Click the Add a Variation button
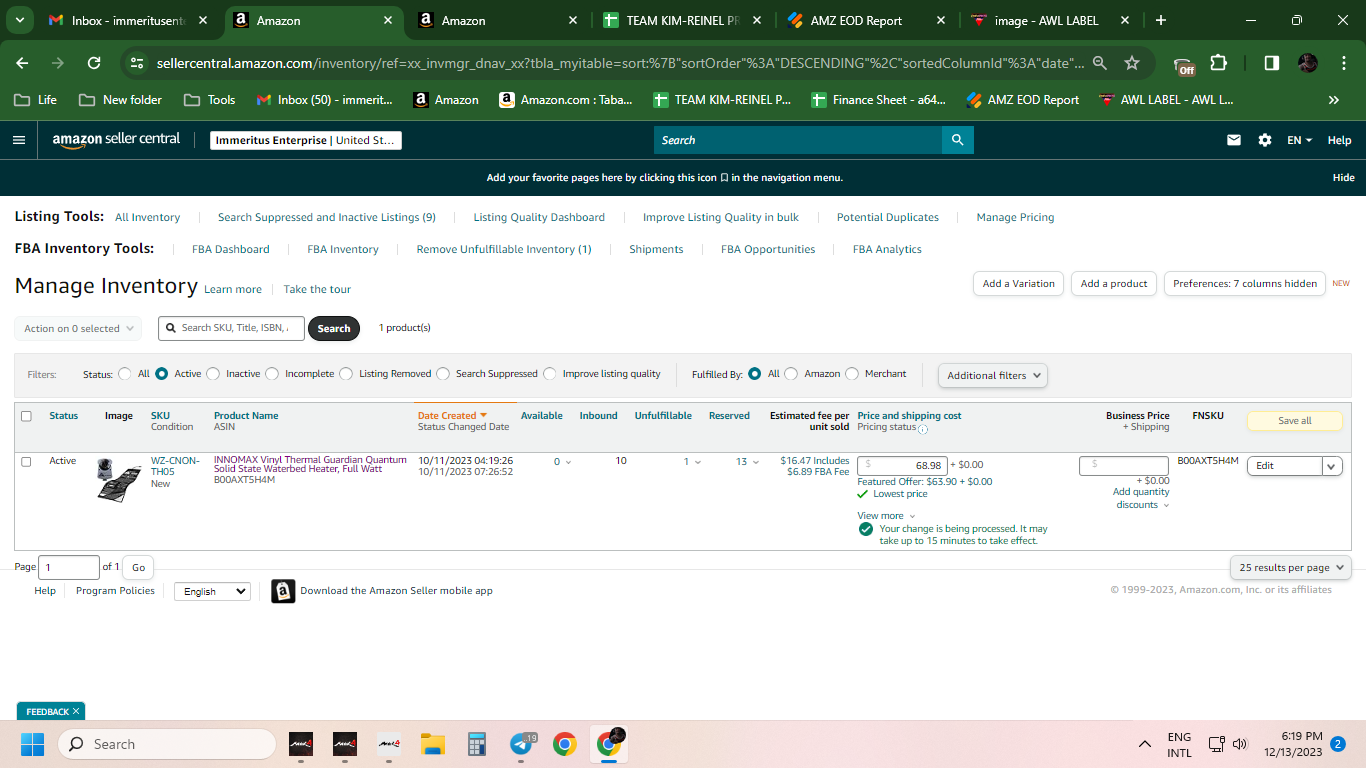The height and width of the screenshot is (768, 1366). (1018, 284)
